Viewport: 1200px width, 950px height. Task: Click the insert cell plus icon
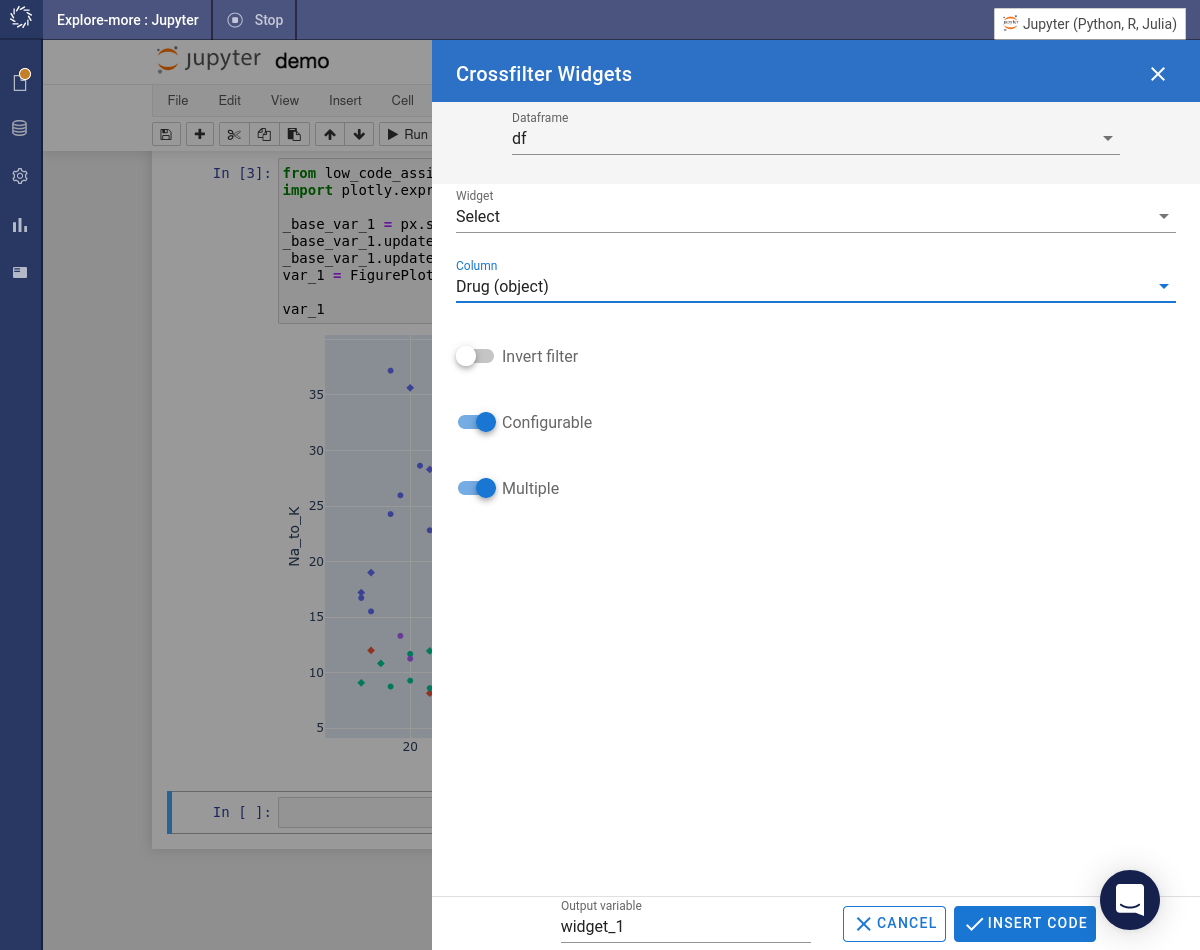click(200, 134)
